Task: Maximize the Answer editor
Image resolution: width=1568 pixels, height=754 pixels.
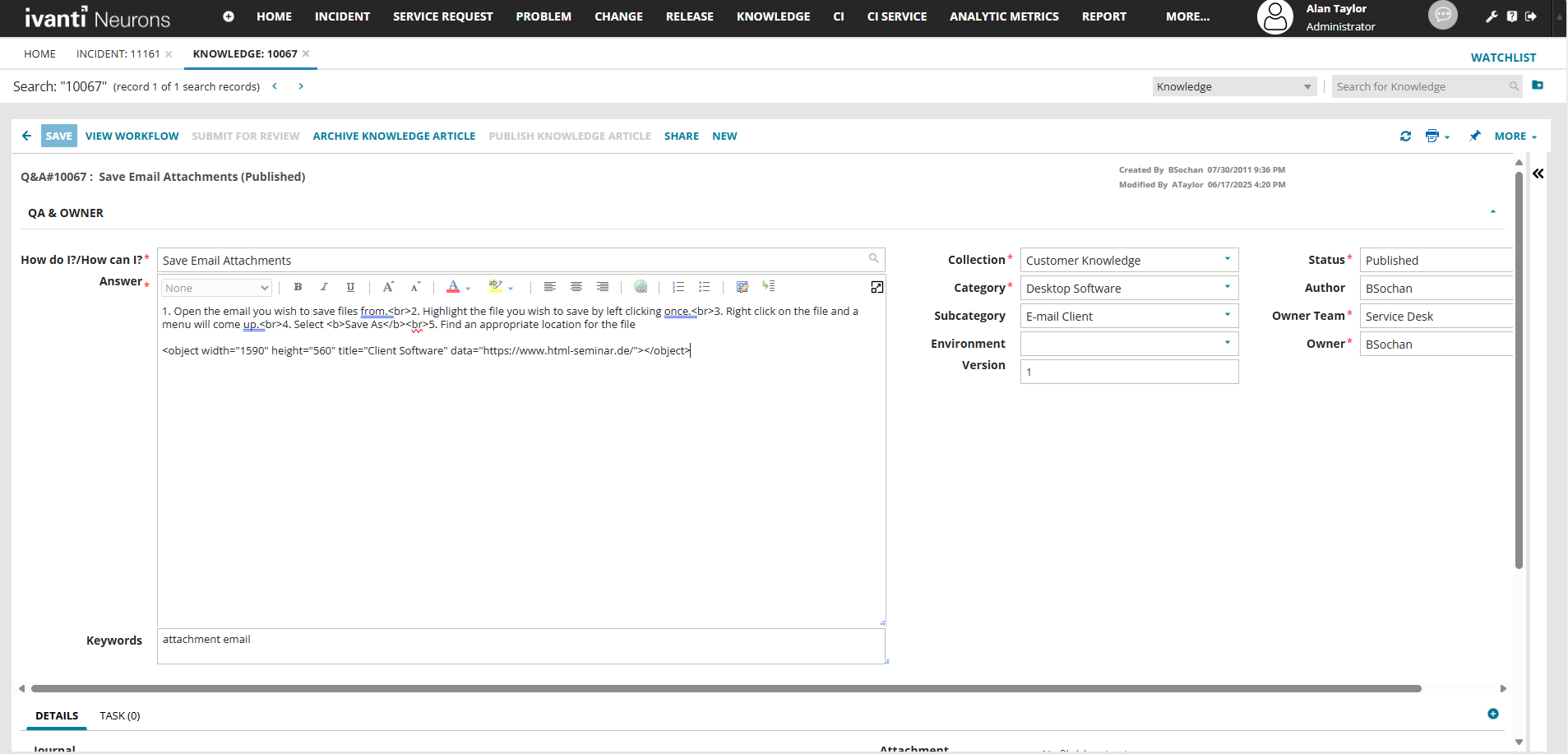Action: click(877, 287)
